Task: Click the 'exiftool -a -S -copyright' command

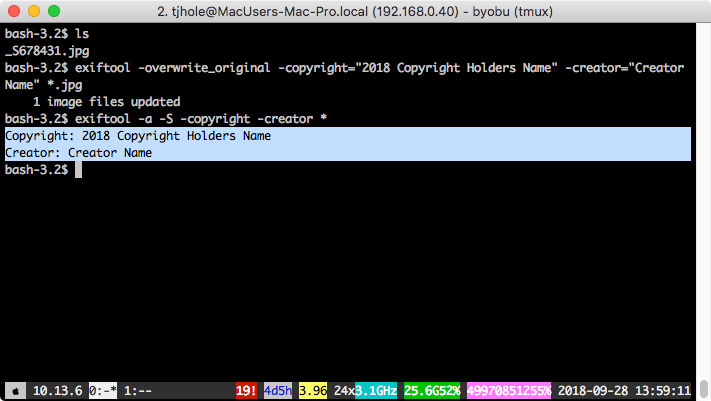Action: coord(201,119)
